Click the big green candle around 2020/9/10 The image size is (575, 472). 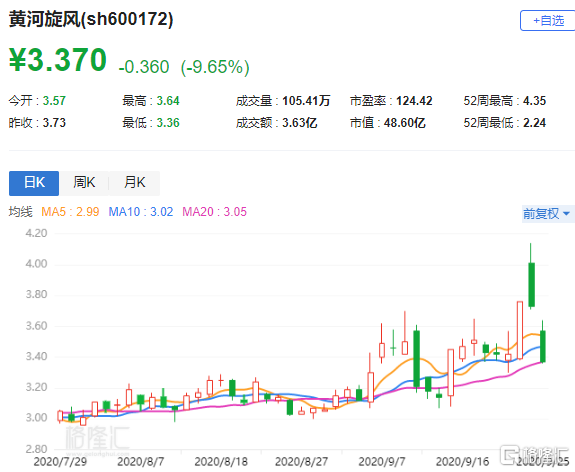point(416,359)
